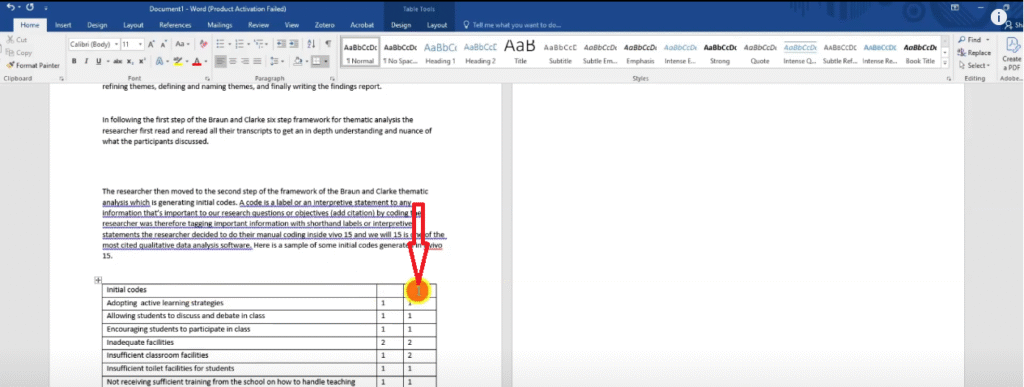The image size is (1024, 387).
Task: Apply the Title style
Action: click(520, 53)
